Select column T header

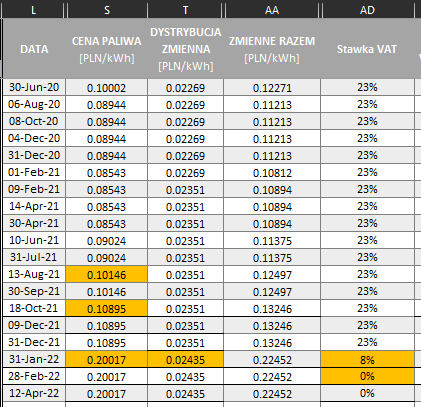pyautogui.click(x=186, y=10)
